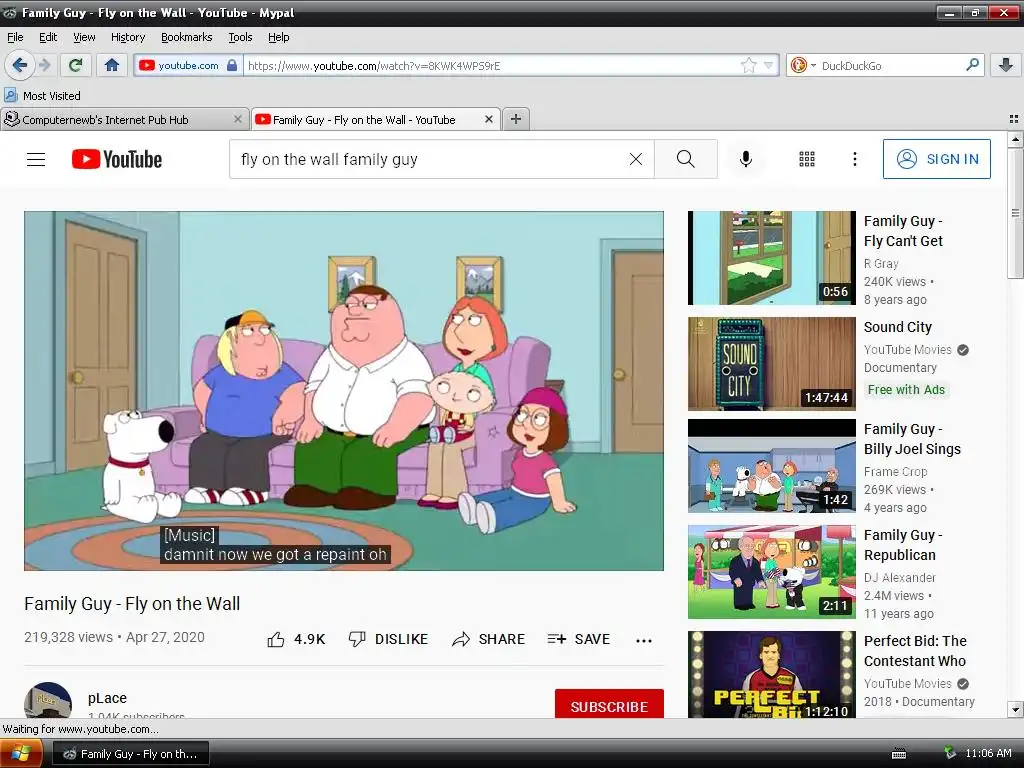Click the search bar magnifier icon

(x=972, y=65)
